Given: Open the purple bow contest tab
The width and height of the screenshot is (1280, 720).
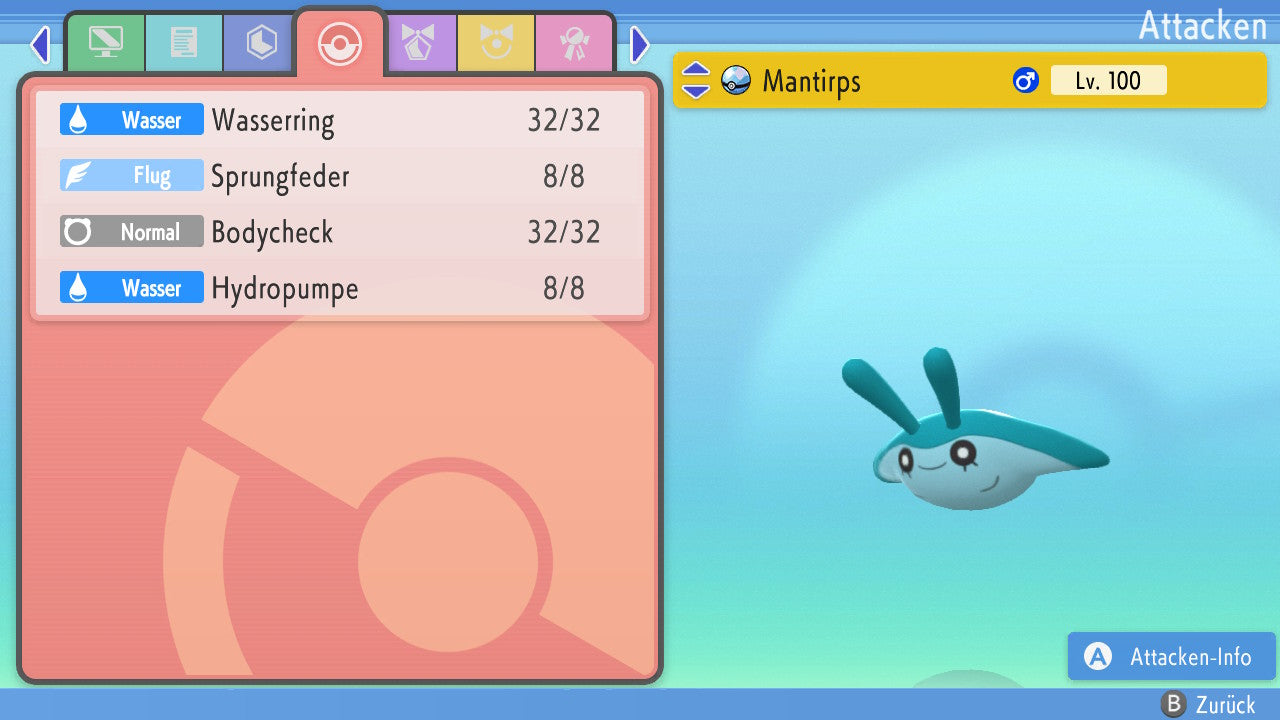Looking at the screenshot, I should tap(420, 43).
